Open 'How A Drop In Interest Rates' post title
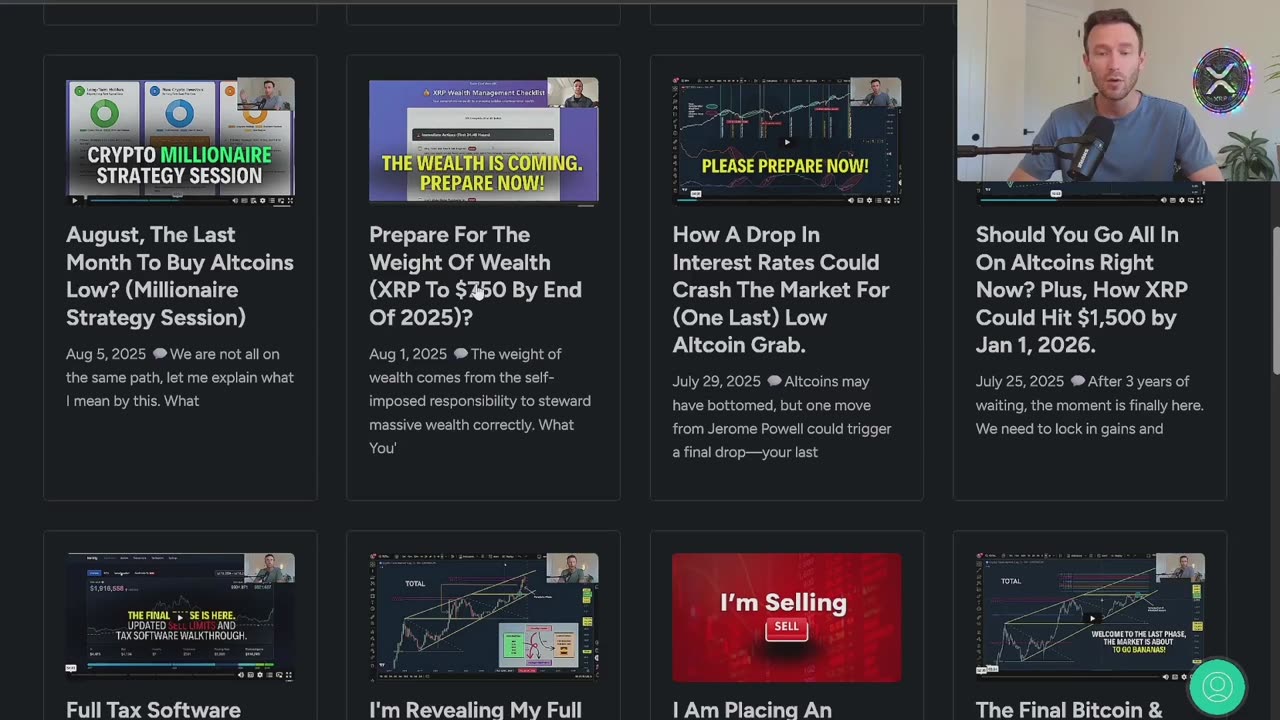This screenshot has height=720, width=1280. [x=781, y=290]
